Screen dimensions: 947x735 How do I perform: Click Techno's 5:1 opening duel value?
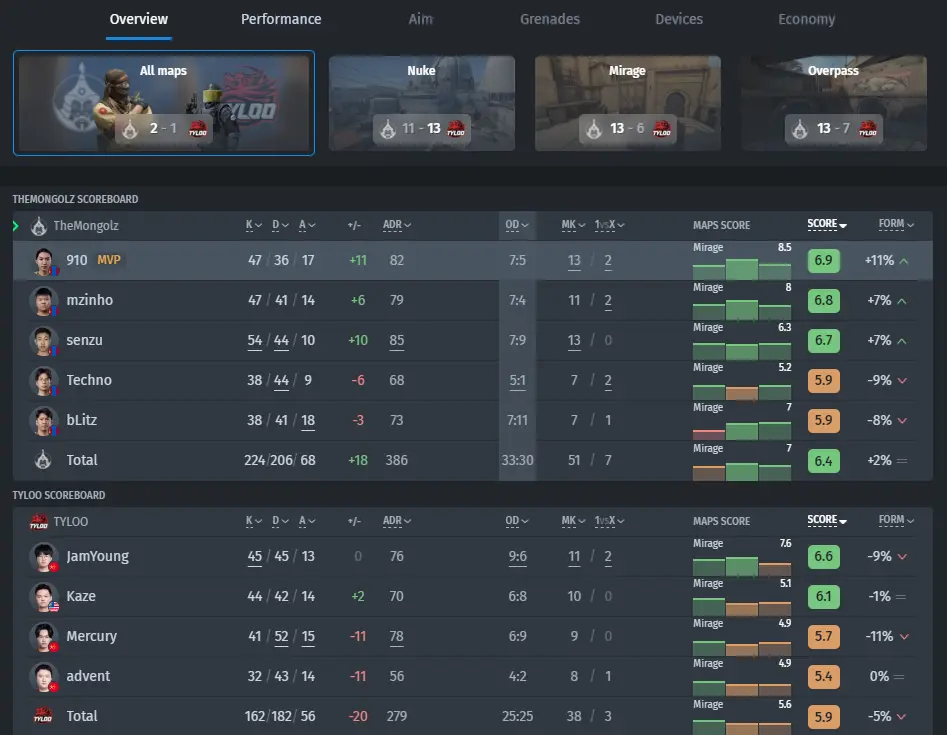click(517, 380)
